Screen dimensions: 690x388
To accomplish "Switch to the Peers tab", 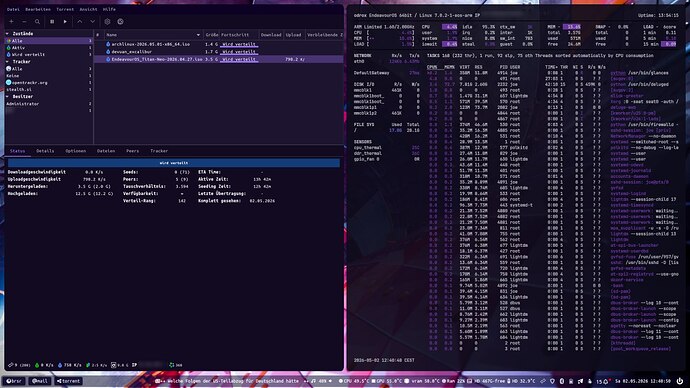I will (x=132, y=151).
